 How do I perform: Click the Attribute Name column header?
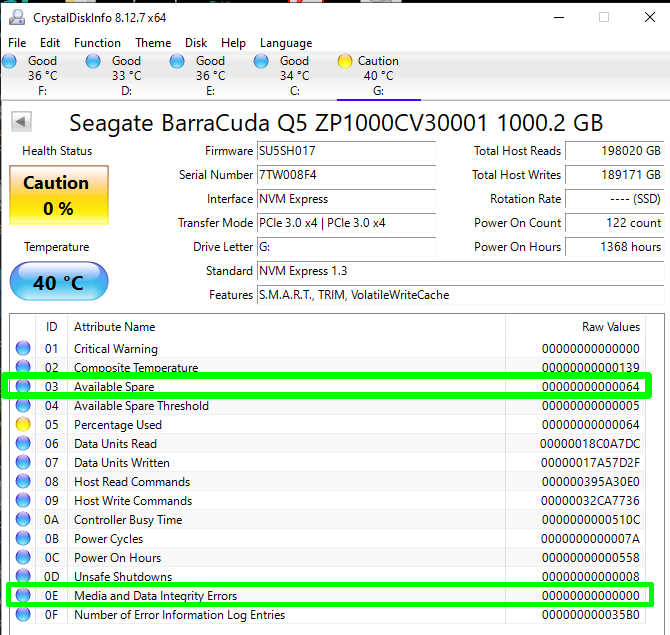click(286, 327)
